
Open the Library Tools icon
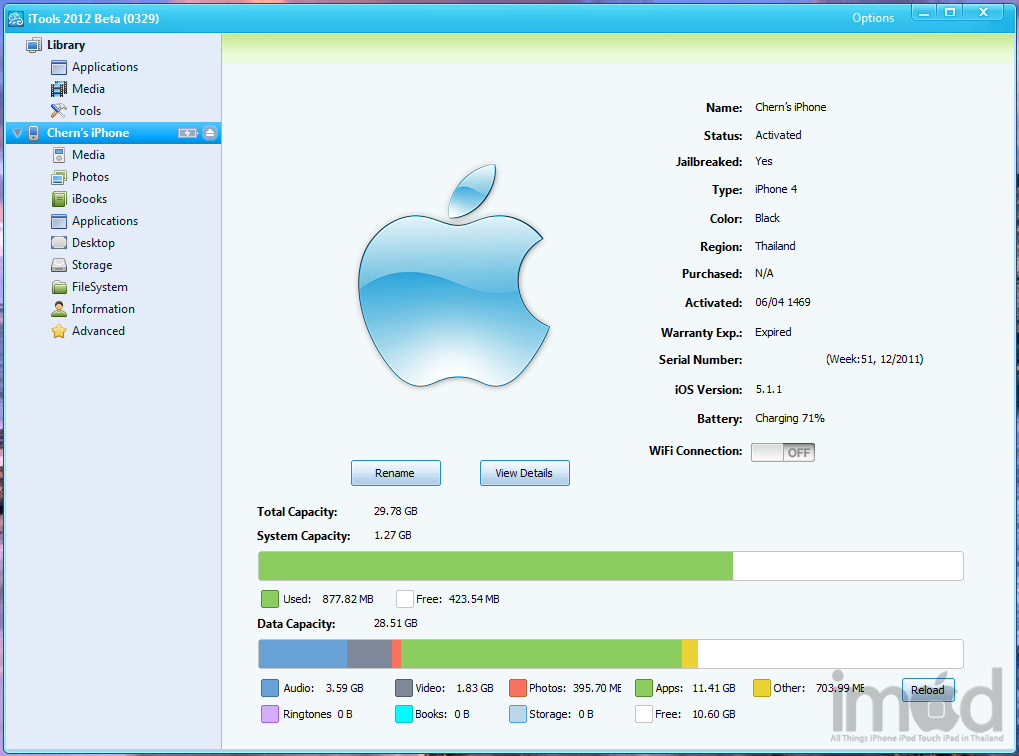(x=59, y=111)
